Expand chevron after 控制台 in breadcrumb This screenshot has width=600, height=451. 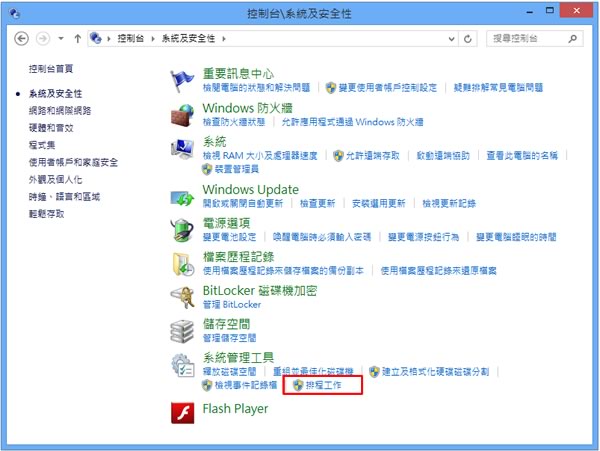pos(153,39)
